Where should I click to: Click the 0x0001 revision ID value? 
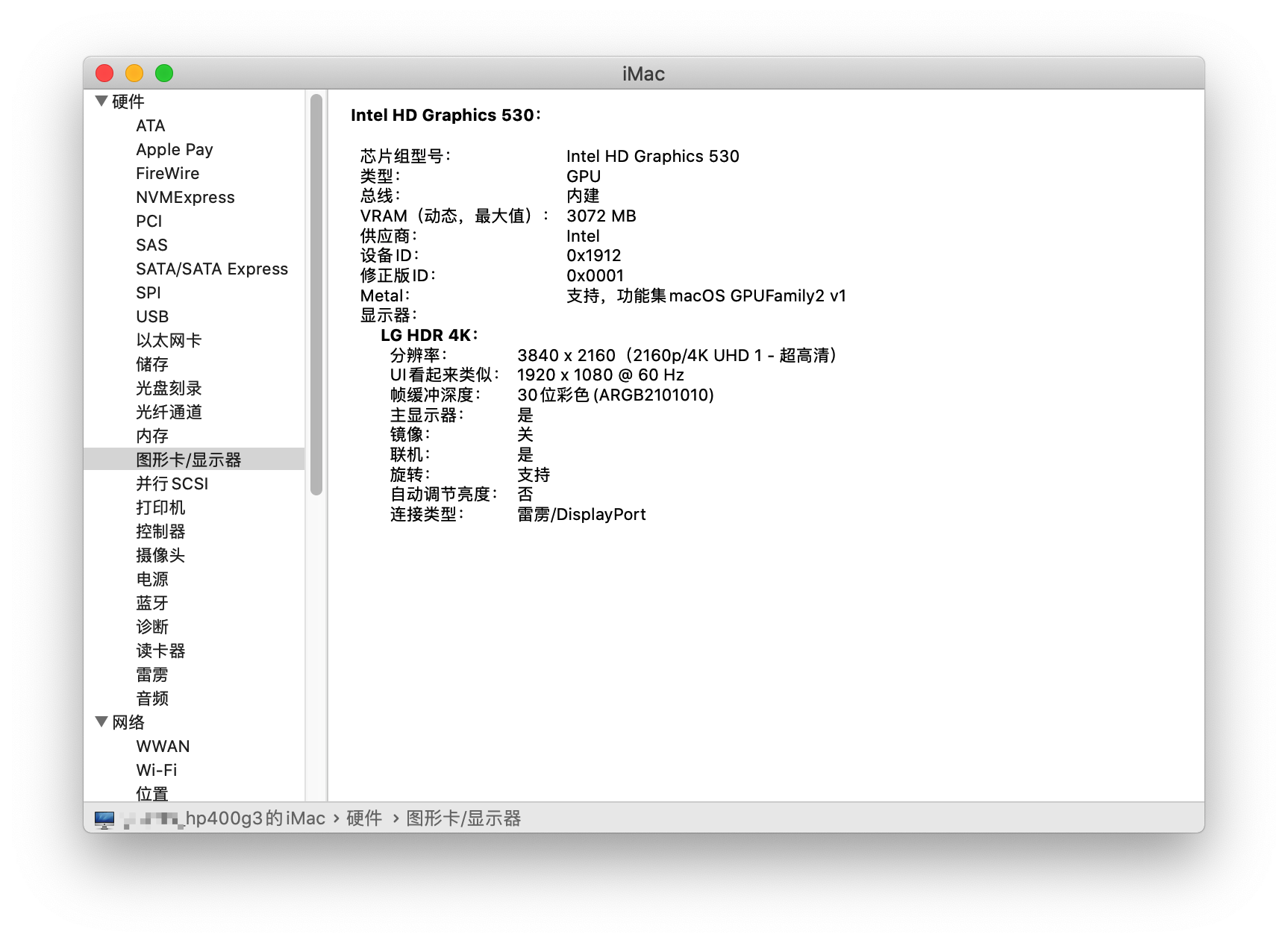[x=595, y=275]
